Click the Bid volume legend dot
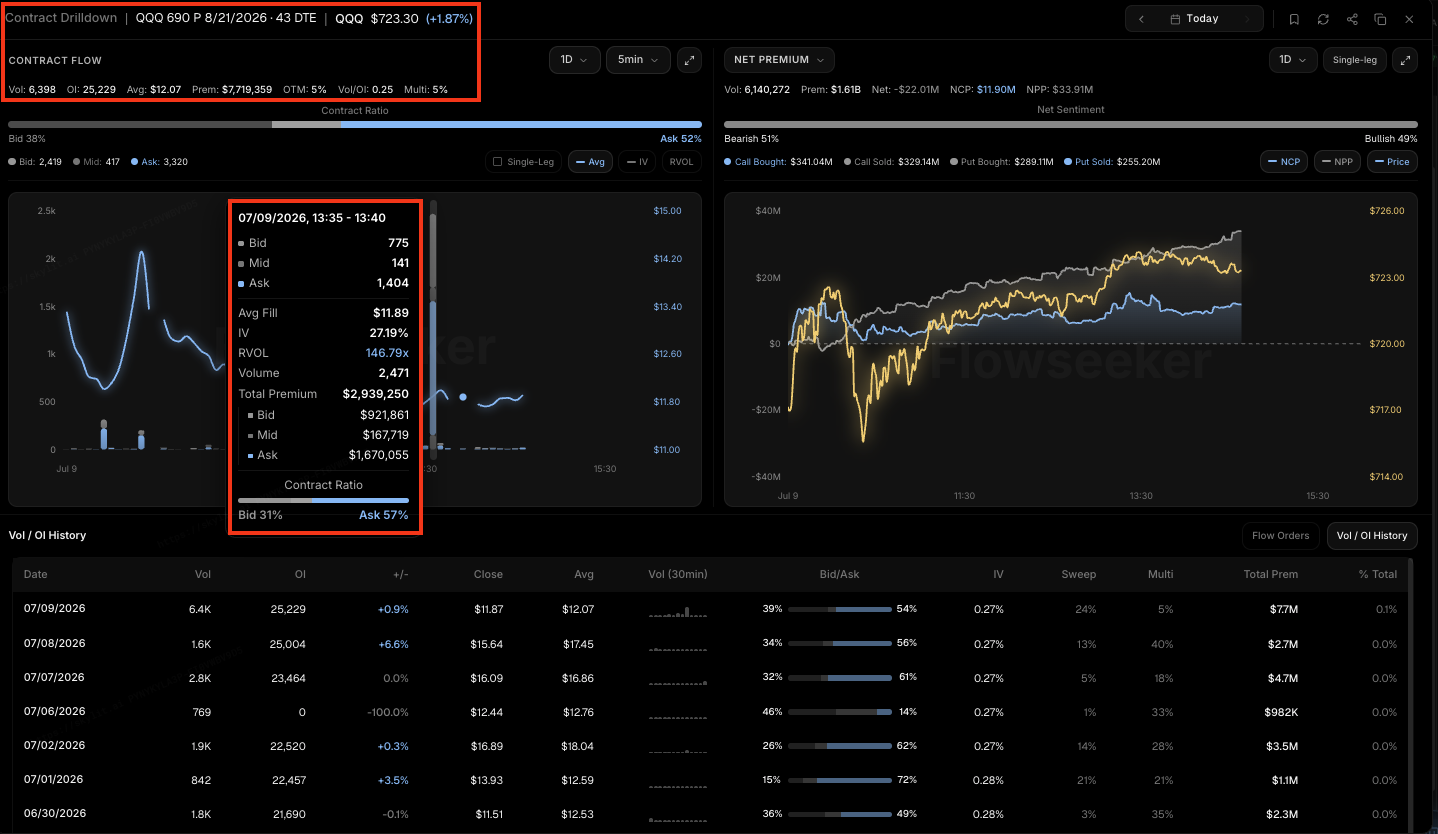Image resolution: width=1438 pixels, height=834 pixels. pyautogui.click(x=12, y=162)
